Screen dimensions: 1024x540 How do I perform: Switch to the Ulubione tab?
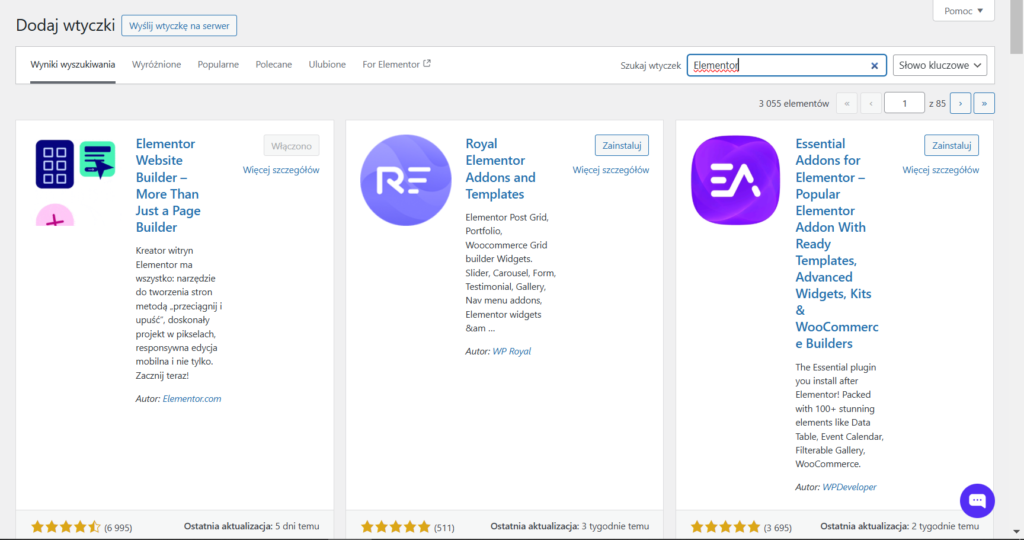click(x=327, y=65)
